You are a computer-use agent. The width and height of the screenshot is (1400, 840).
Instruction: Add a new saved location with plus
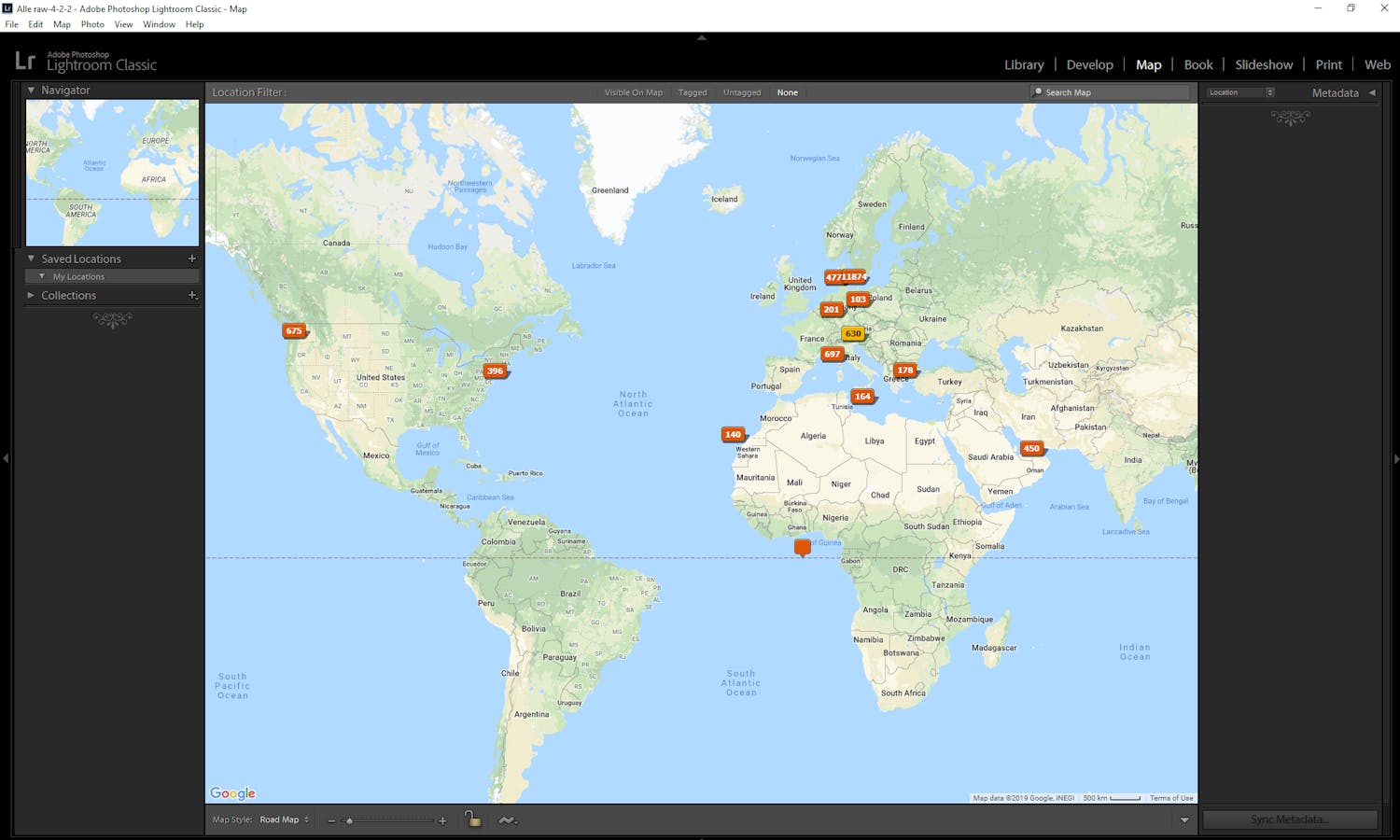[192, 259]
